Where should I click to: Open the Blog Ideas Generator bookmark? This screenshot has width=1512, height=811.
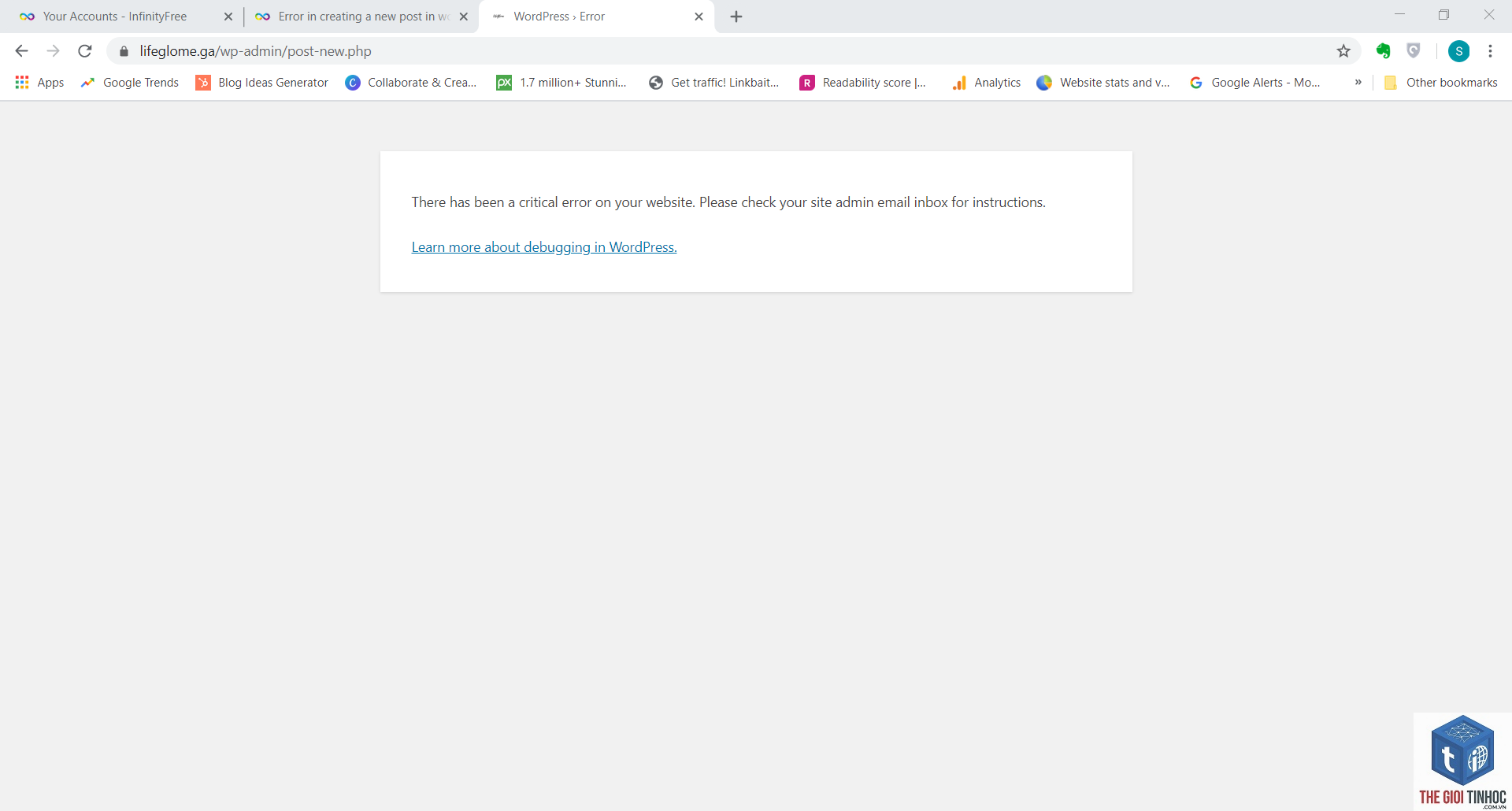tap(262, 83)
